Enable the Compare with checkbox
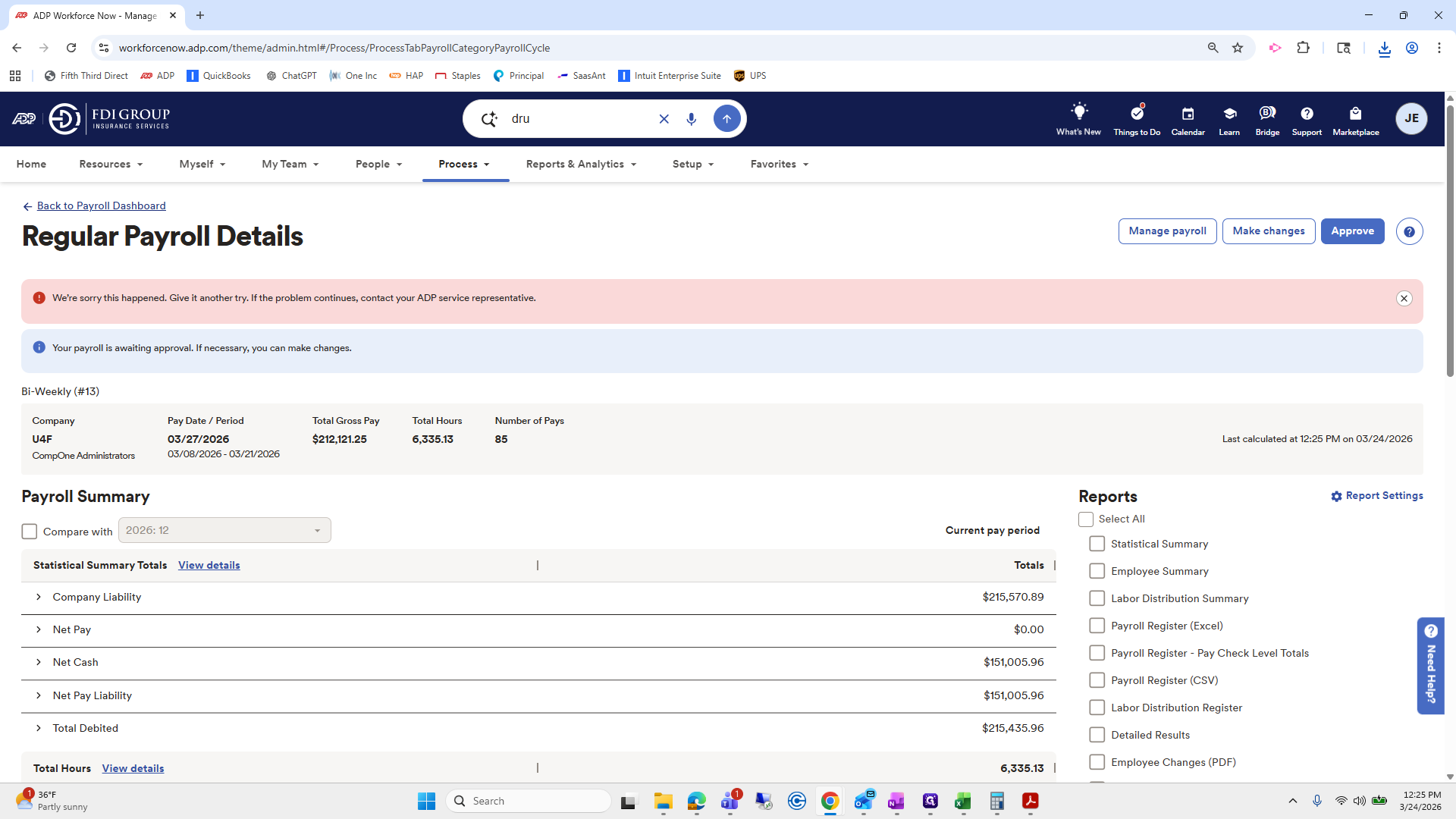Image resolution: width=1456 pixels, height=819 pixels. tap(29, 531)
